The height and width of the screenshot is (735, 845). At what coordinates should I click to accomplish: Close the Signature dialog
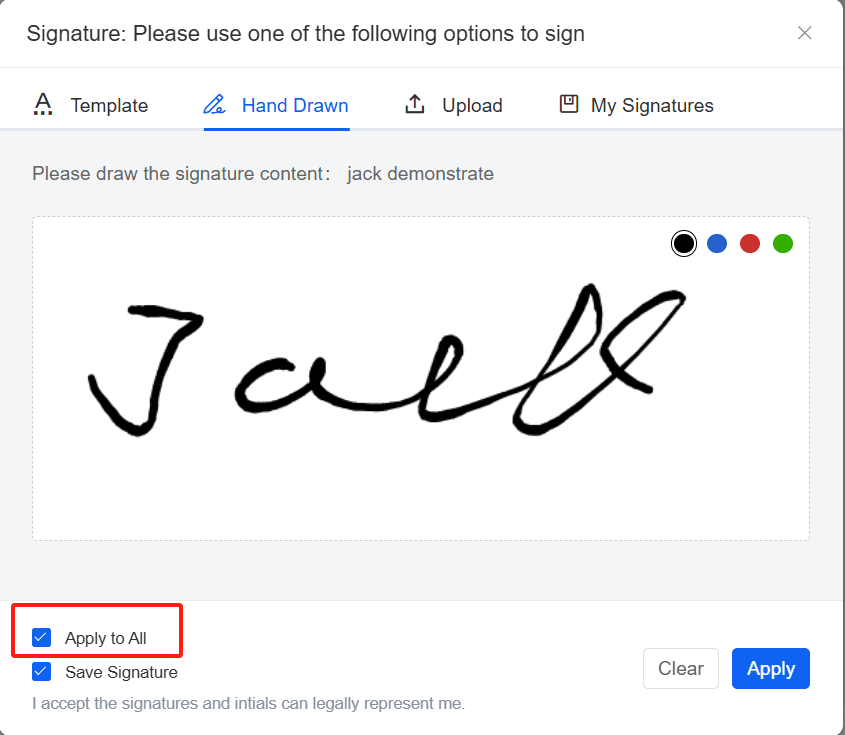point(805,33)
